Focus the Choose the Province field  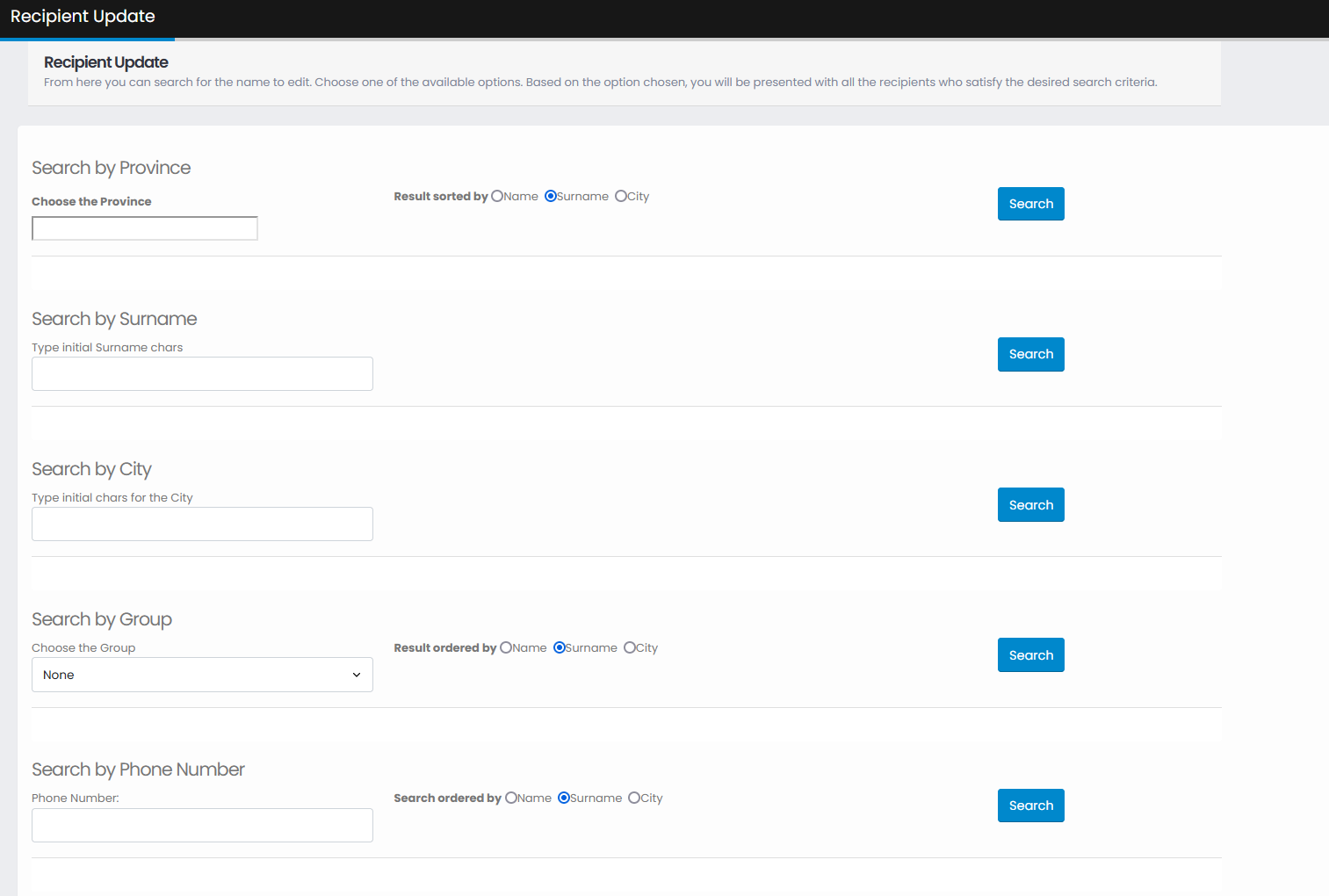[x=145, y=228]
